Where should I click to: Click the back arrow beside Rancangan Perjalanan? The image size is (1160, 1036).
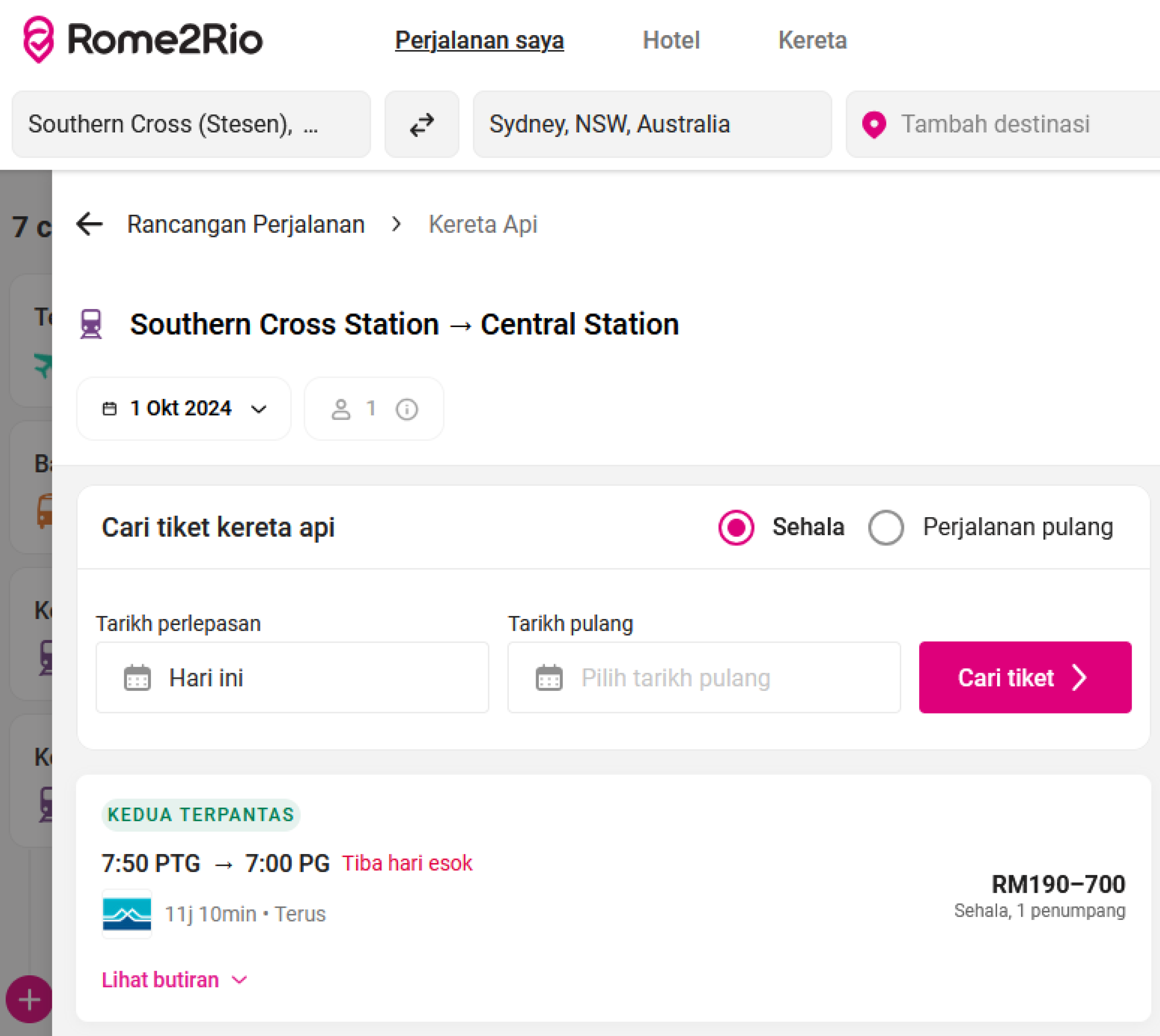pos(89,224)
